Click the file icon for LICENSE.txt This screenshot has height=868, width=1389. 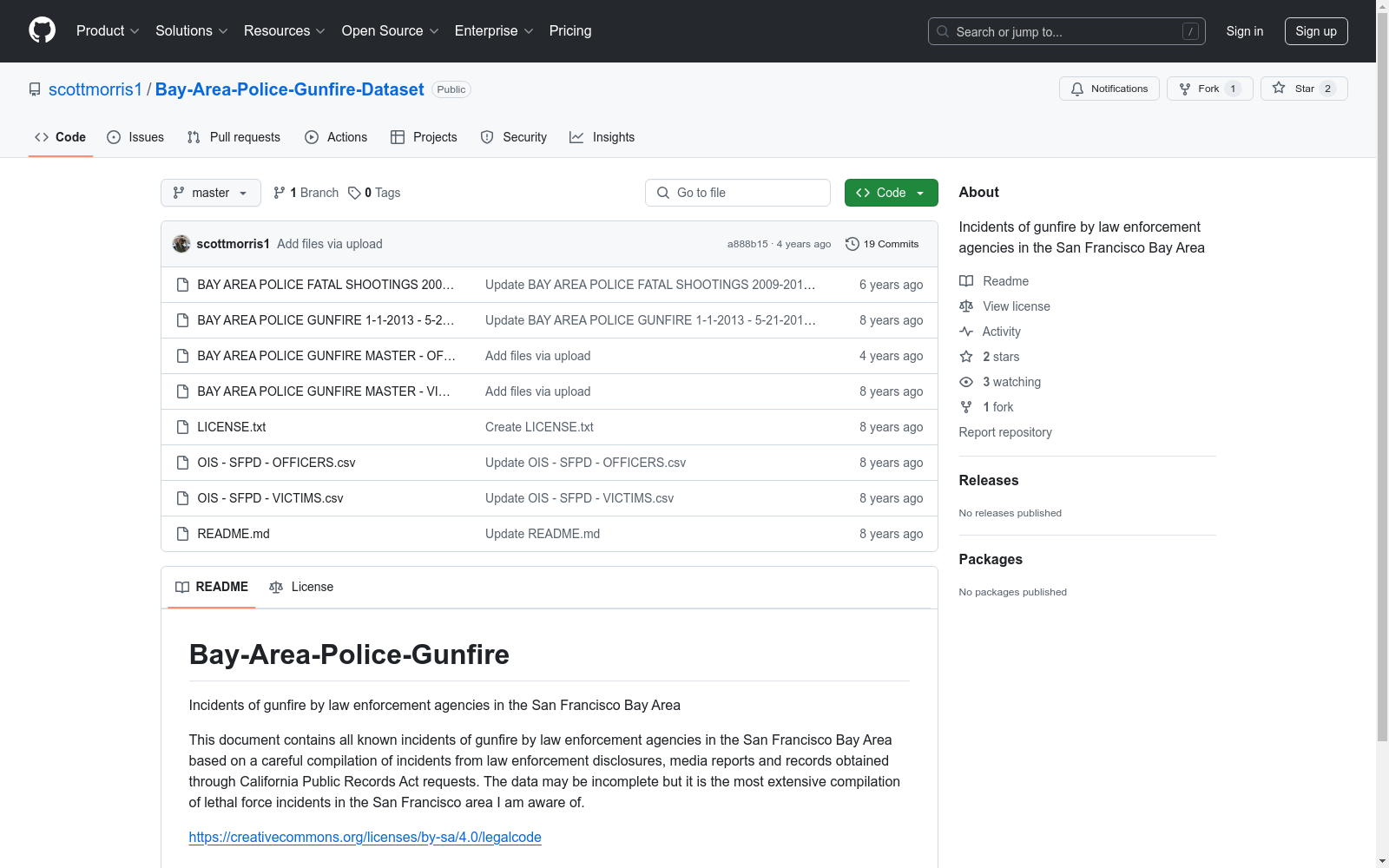click(182, 427)
